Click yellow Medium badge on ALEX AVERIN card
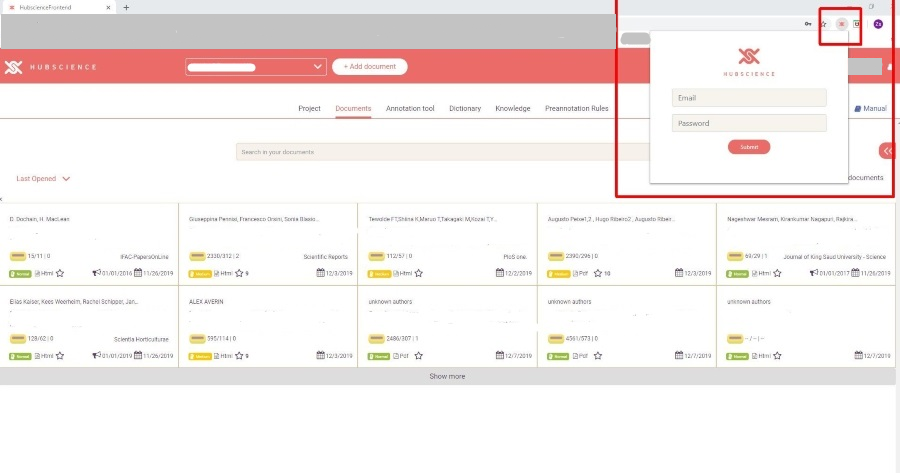The height and width of the screenshot is (473, 900). 200,356
